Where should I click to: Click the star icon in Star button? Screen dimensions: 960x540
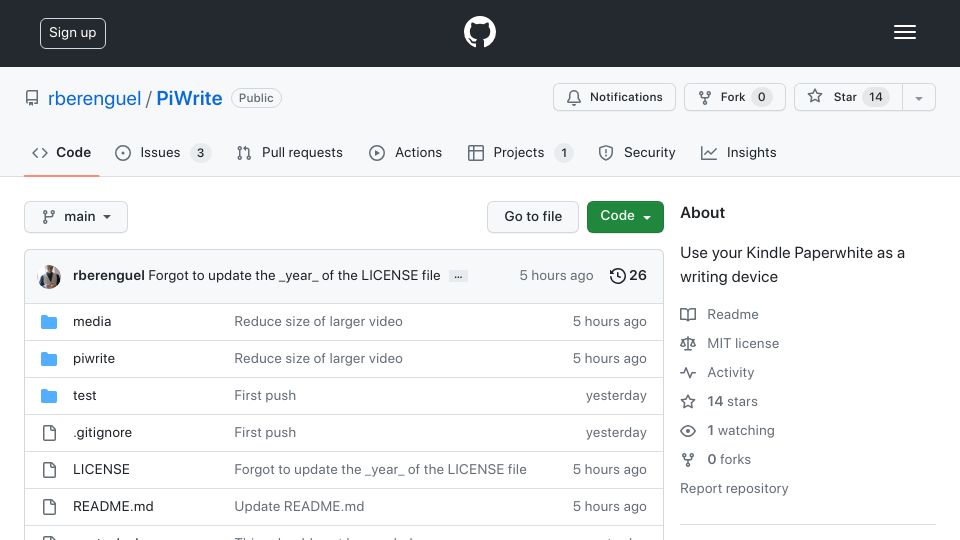click(x=814, y=96)
